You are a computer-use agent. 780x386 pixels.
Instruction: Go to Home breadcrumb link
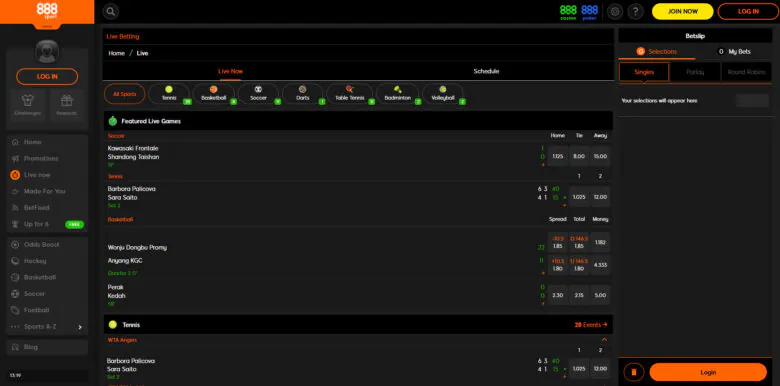coord(116,53)
